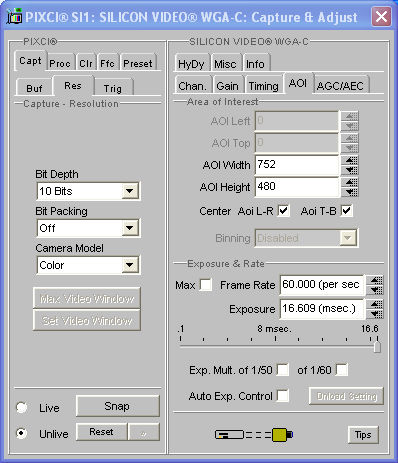The height and width of the screenshot is (463, 398).
Task: Click the Max Video Window button
Action: click(x=87, y=298)
